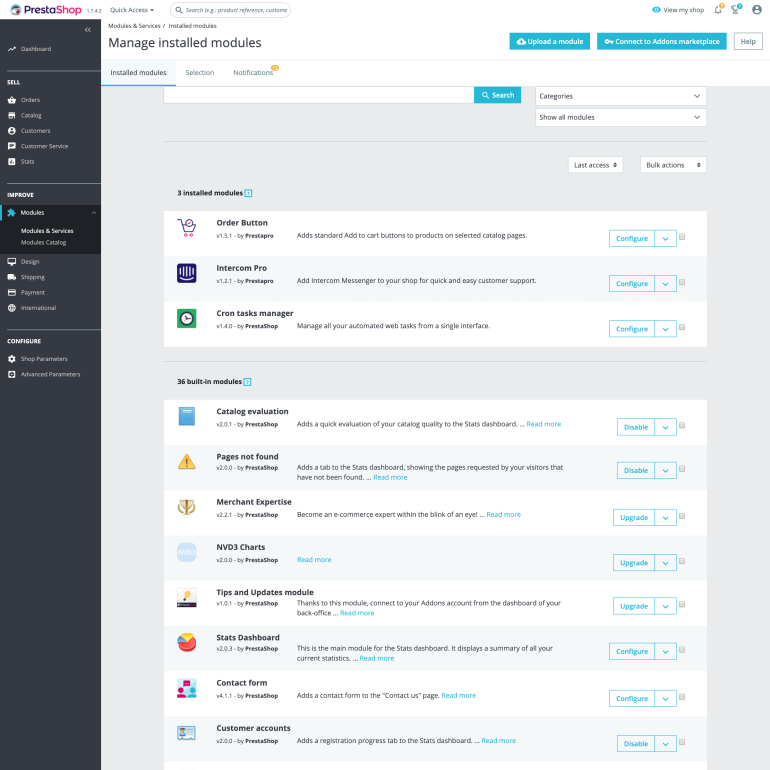The image size is (770, 770).
Task: Open the Bulk actions dropdown
Action: pyautogui.click(x=673, y=165)
